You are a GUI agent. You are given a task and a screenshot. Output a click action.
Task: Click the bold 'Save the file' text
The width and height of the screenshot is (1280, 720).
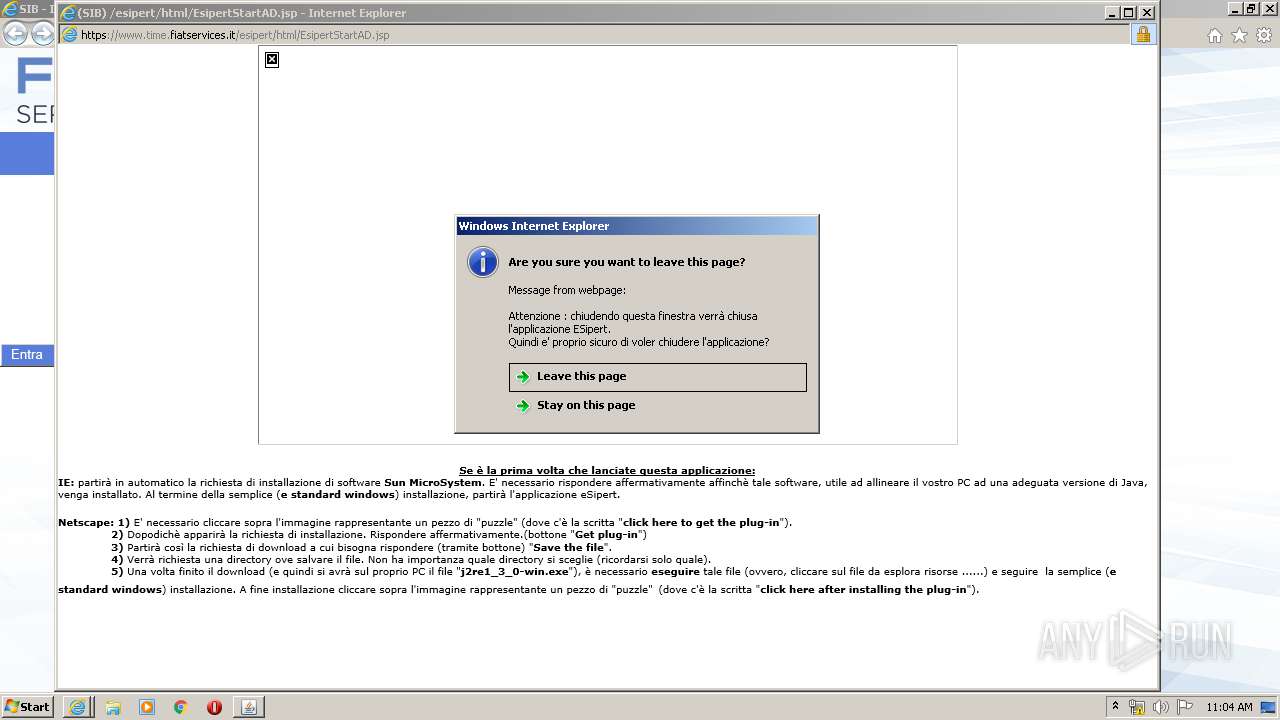pyautogui.click(x=569, y=547)
